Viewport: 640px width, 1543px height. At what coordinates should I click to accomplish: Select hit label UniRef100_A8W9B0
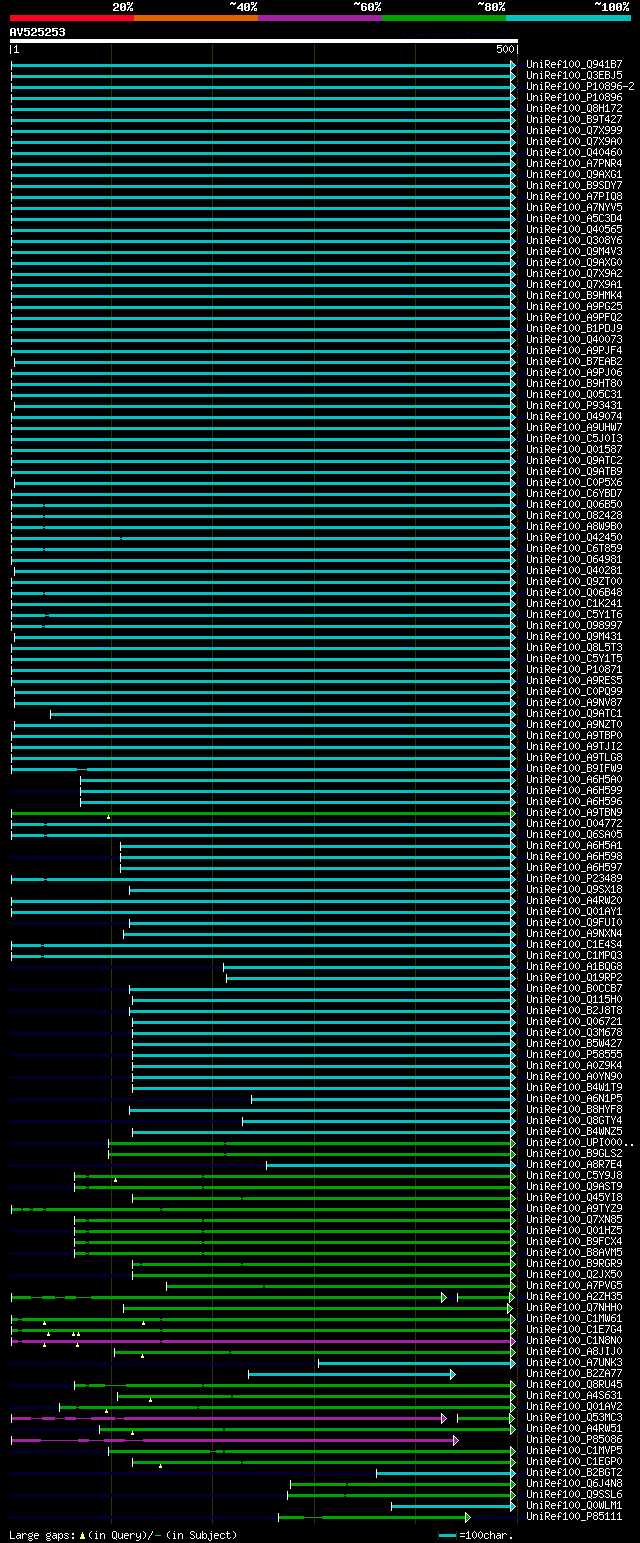point(574,527)
